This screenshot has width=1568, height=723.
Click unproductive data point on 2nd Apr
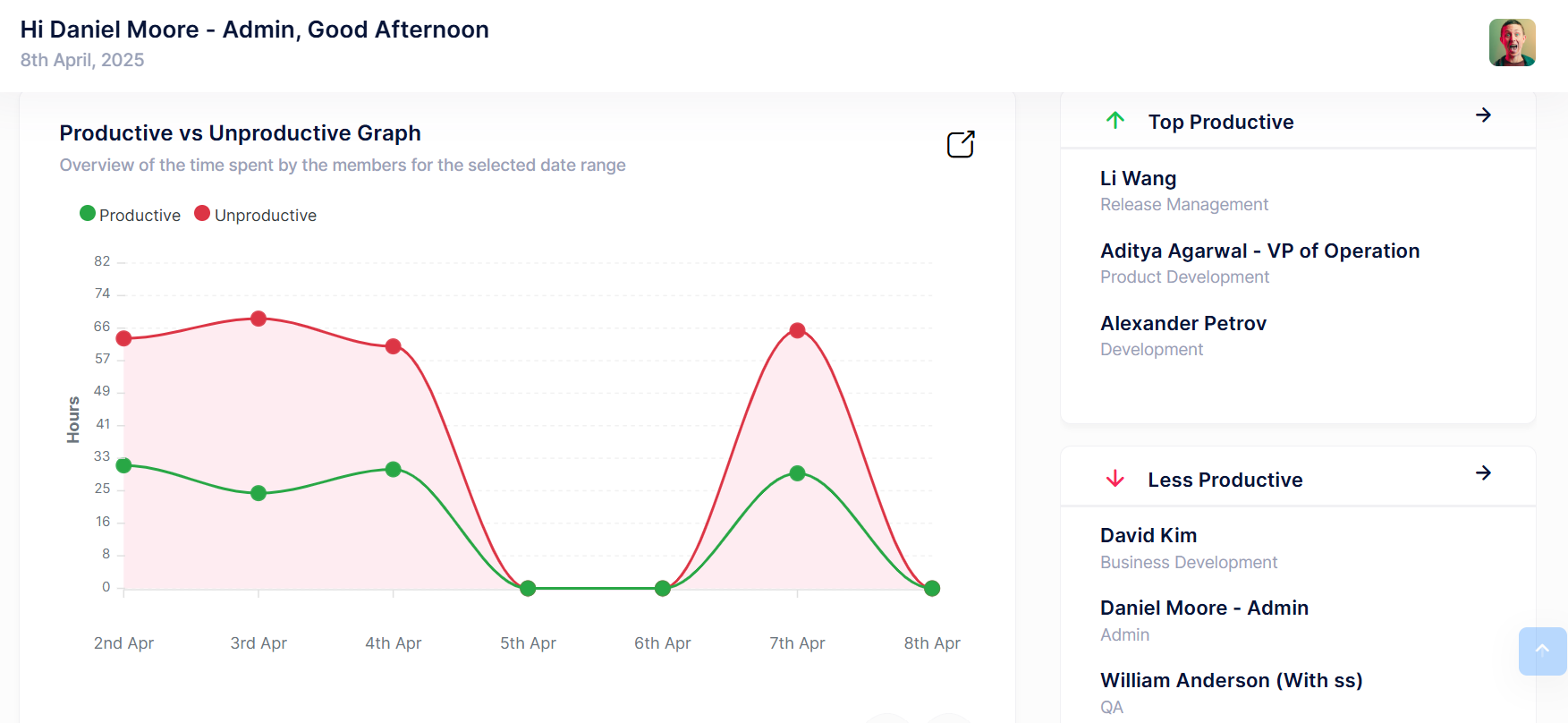(x=124, y=338)
